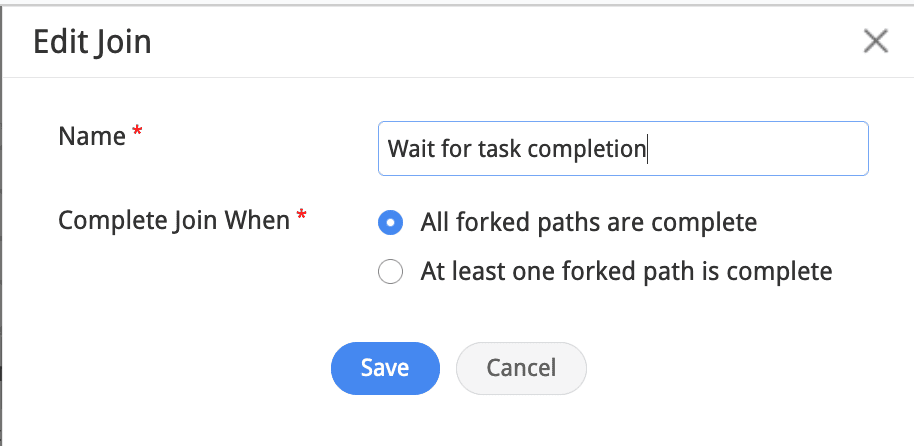This screenshot has width=914, height=446.
Task: Click the Complete Join When label
Action: (175, 220)
